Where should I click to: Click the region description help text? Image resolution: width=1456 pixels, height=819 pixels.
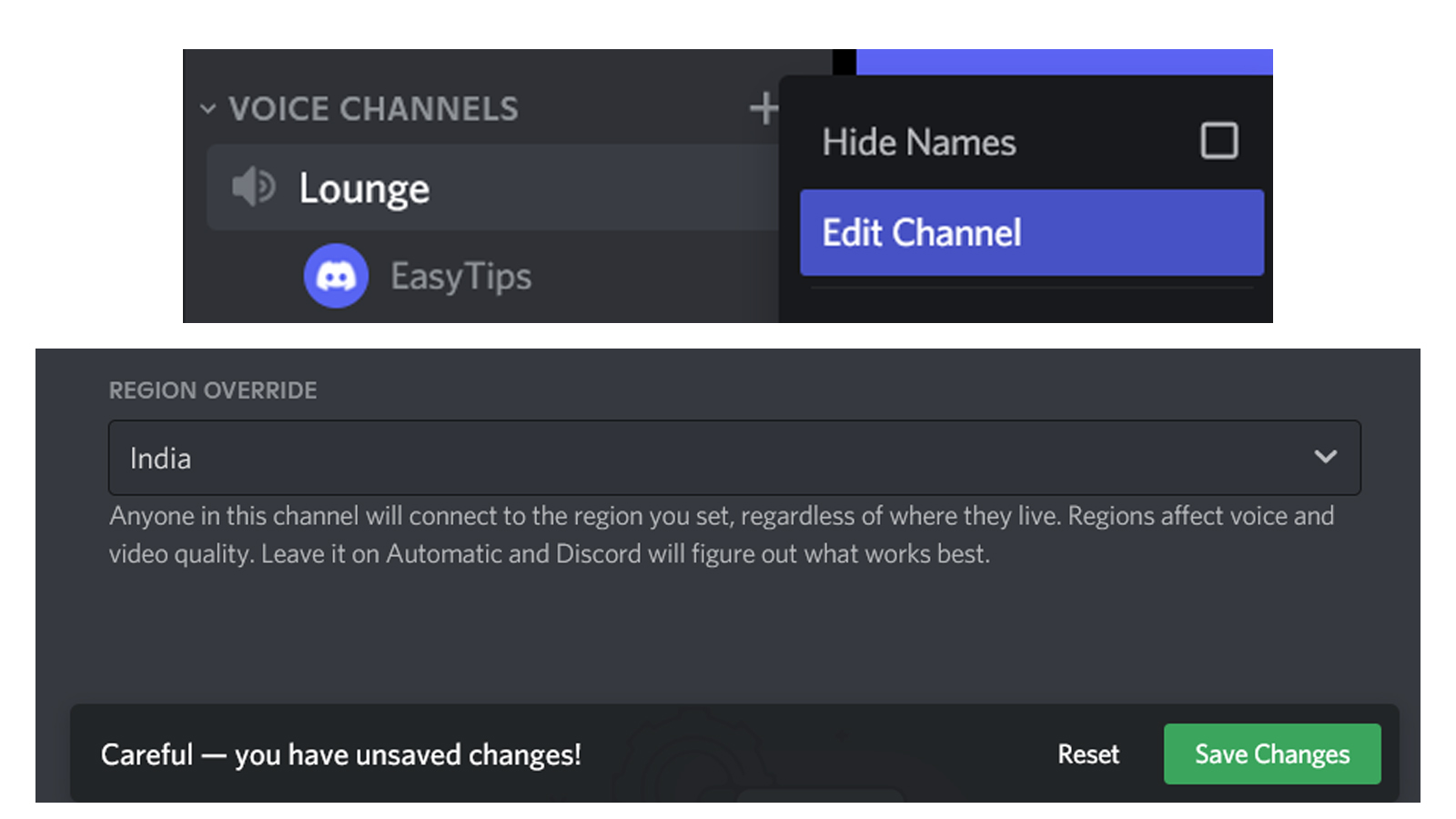click(x=719, y=535)
